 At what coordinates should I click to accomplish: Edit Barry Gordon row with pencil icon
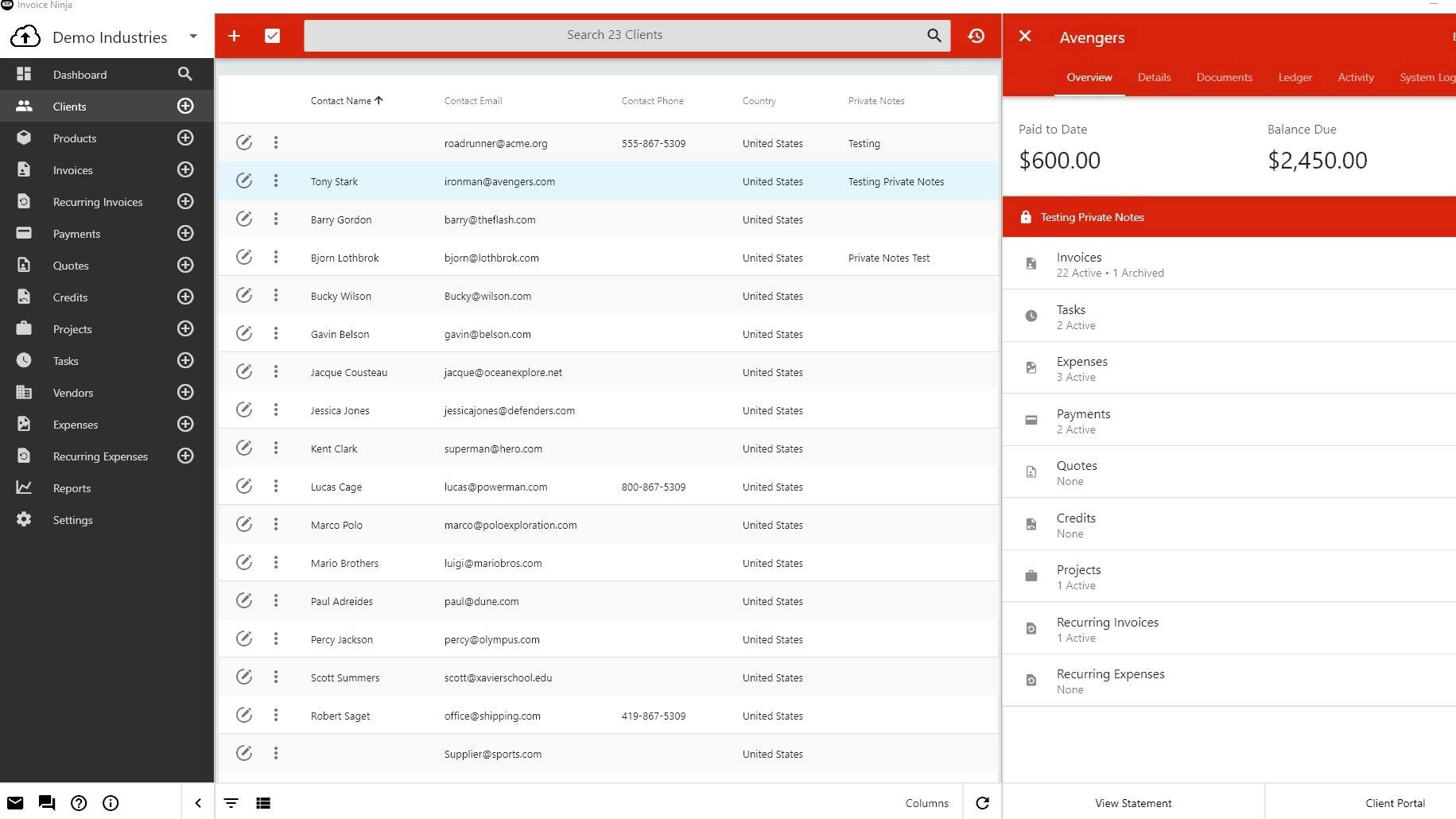coord(244,219)
